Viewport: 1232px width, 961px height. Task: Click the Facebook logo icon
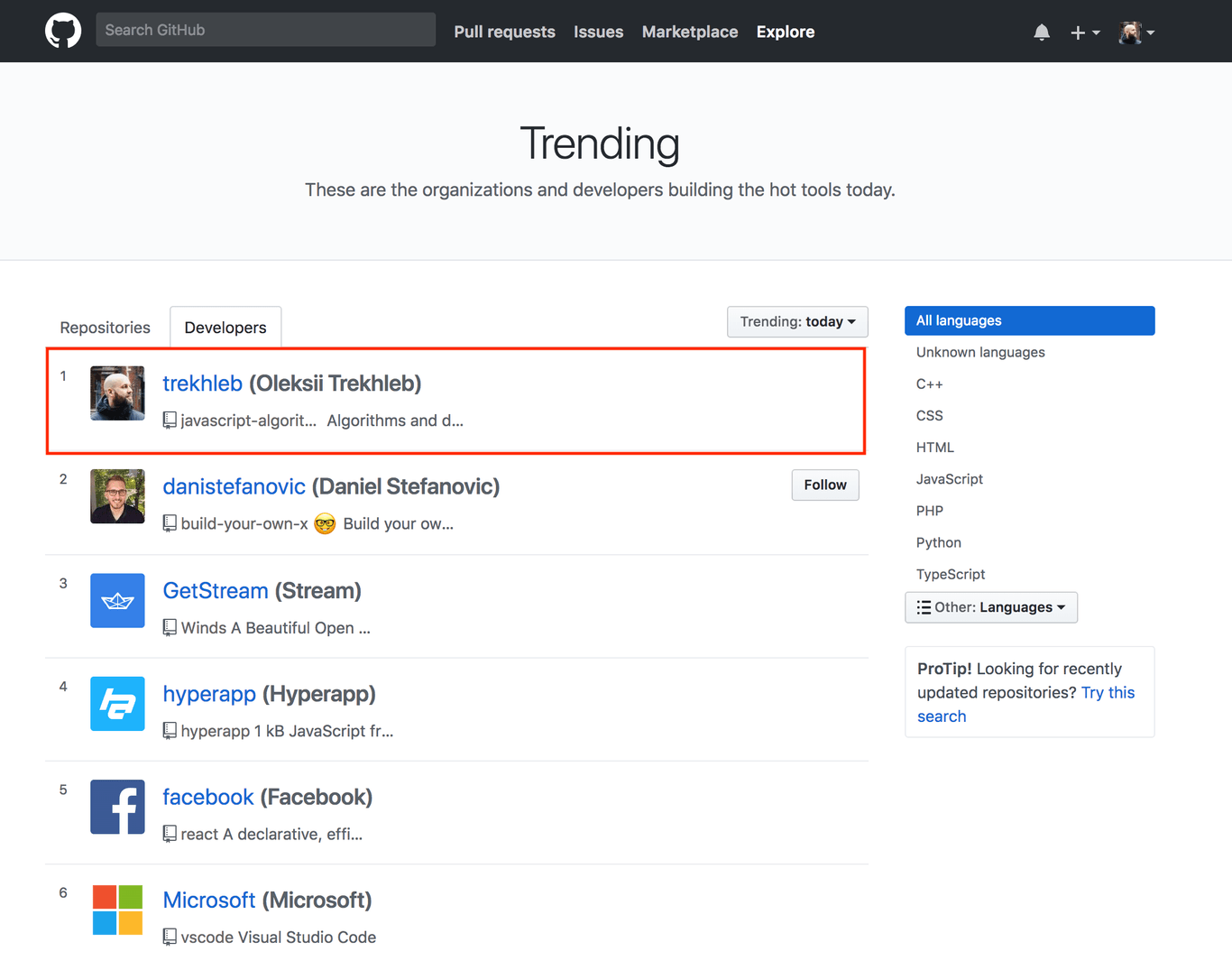[x=117, y=807]
